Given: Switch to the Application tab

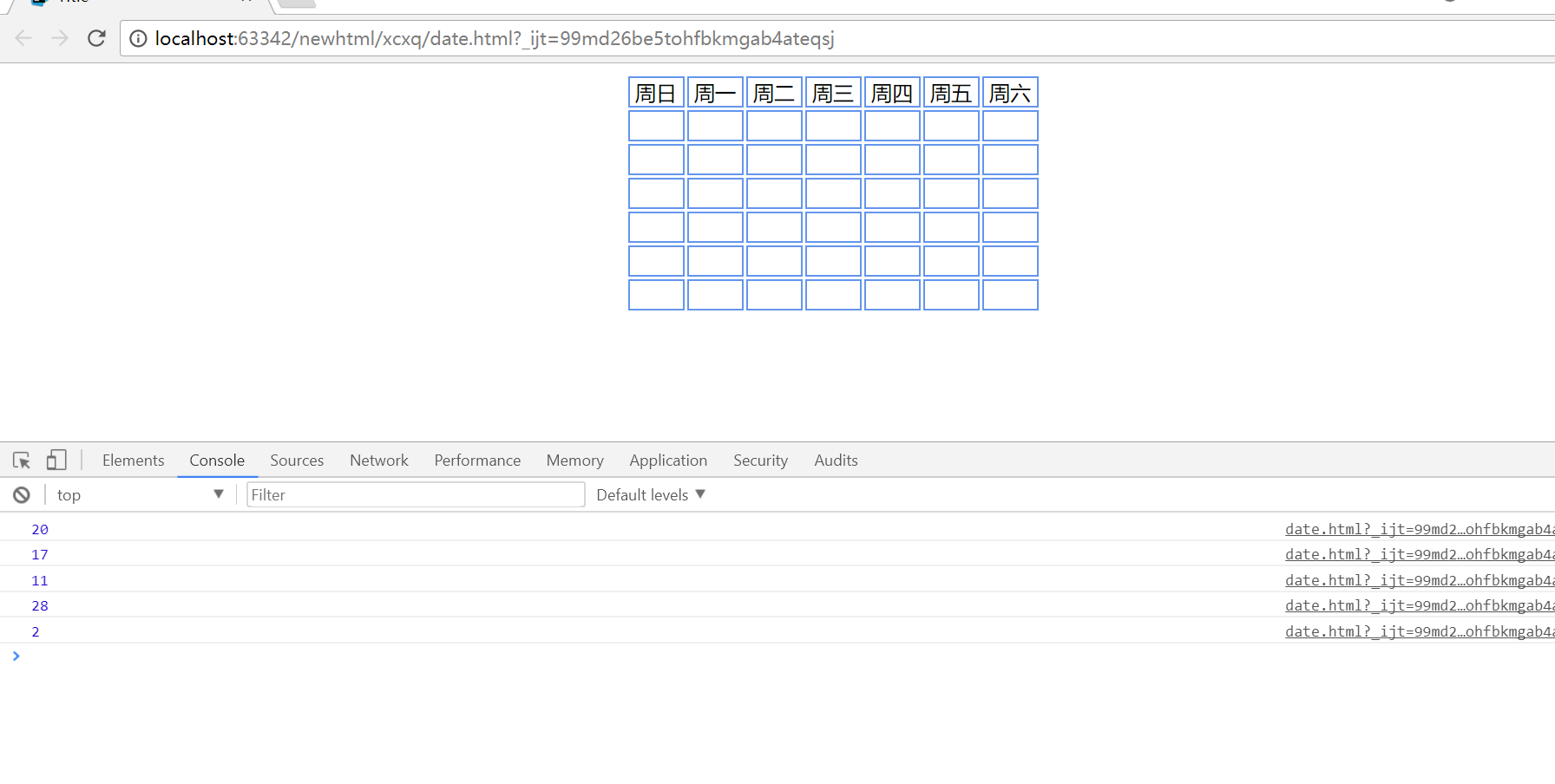Looking at the screenshot, I should click(668, 461).
